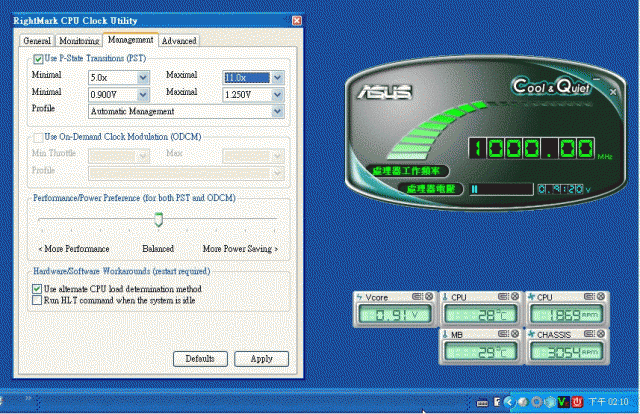Click the voltage level bar in Cool & Quiet
This screenshot has height=414, width=640.
click(501, 189)
